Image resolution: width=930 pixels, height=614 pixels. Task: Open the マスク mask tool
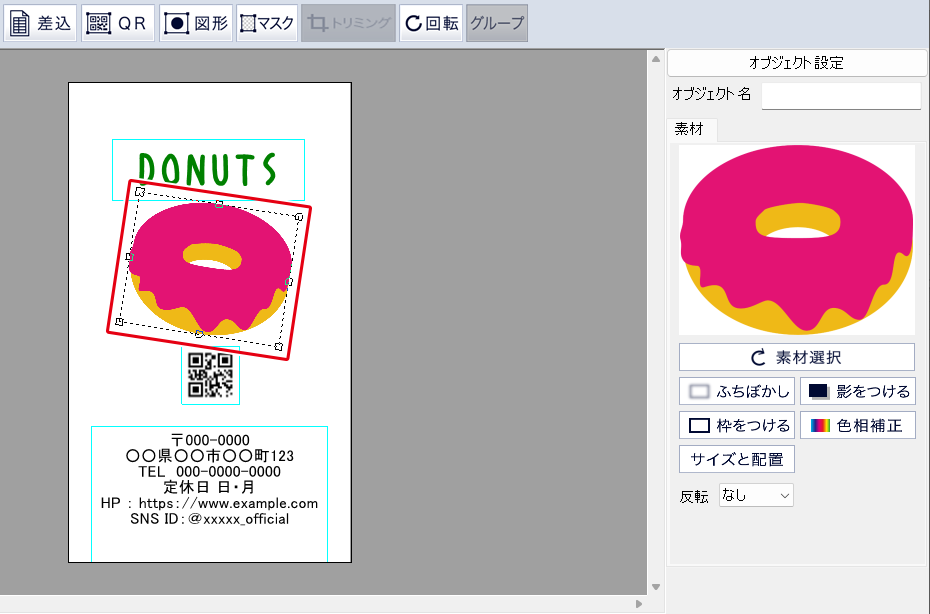click(267, 23)
